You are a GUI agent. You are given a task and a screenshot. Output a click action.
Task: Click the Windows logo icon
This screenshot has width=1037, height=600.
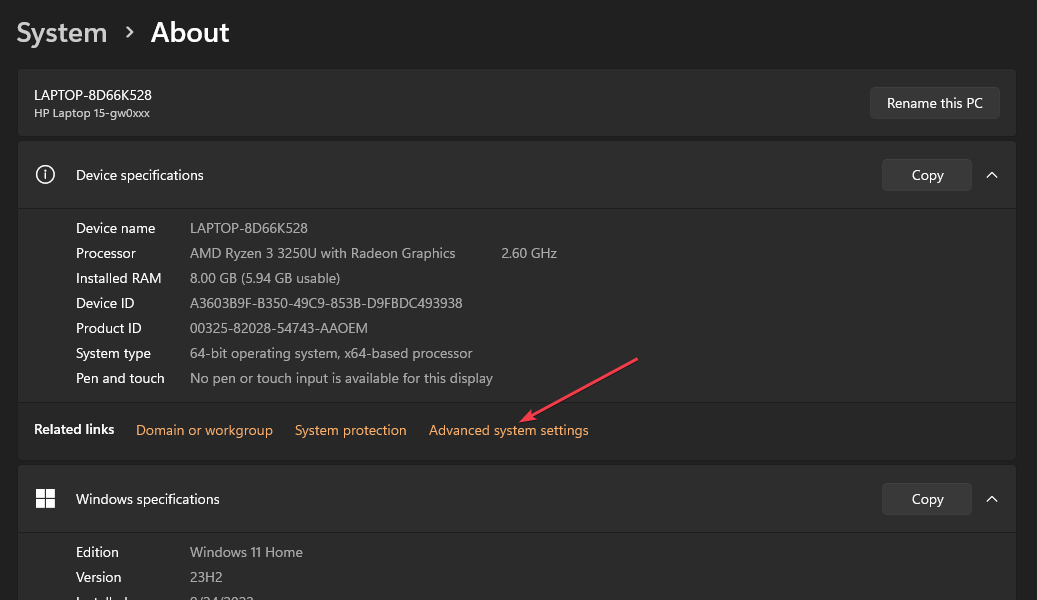click(x=45, y=499)
